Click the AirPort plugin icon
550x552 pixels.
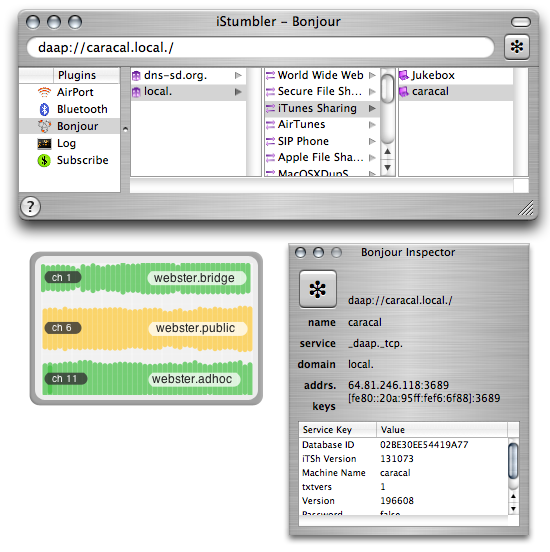[x=44, y=92]
